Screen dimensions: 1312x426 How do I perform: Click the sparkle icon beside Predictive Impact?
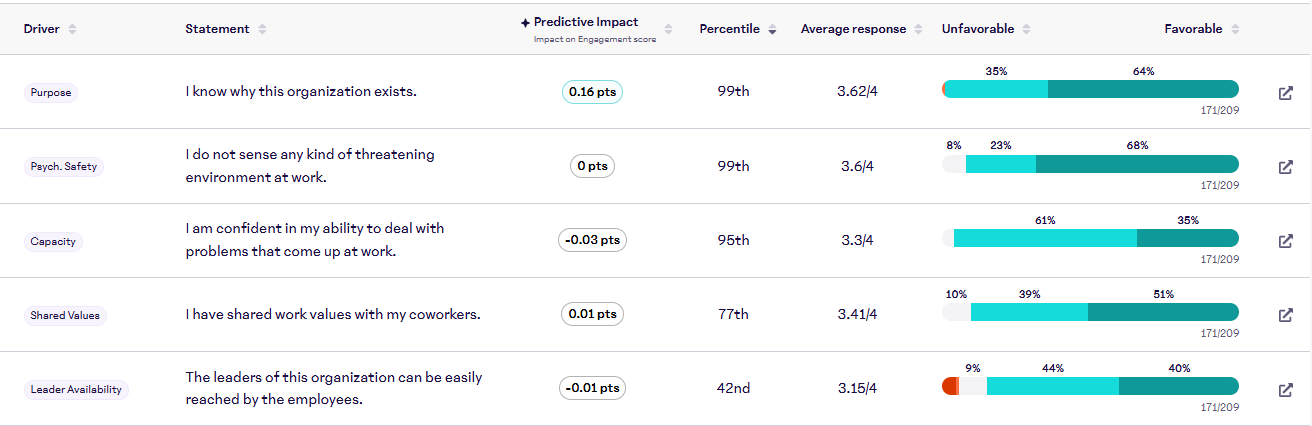526,23
